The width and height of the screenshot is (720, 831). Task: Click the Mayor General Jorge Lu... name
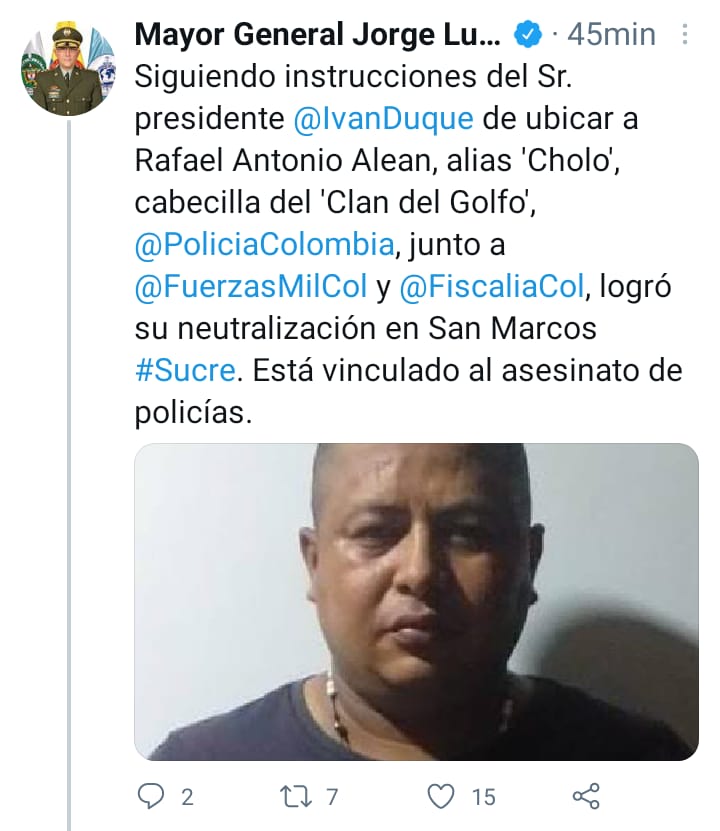pyautogui.click(x=317, y=35)
